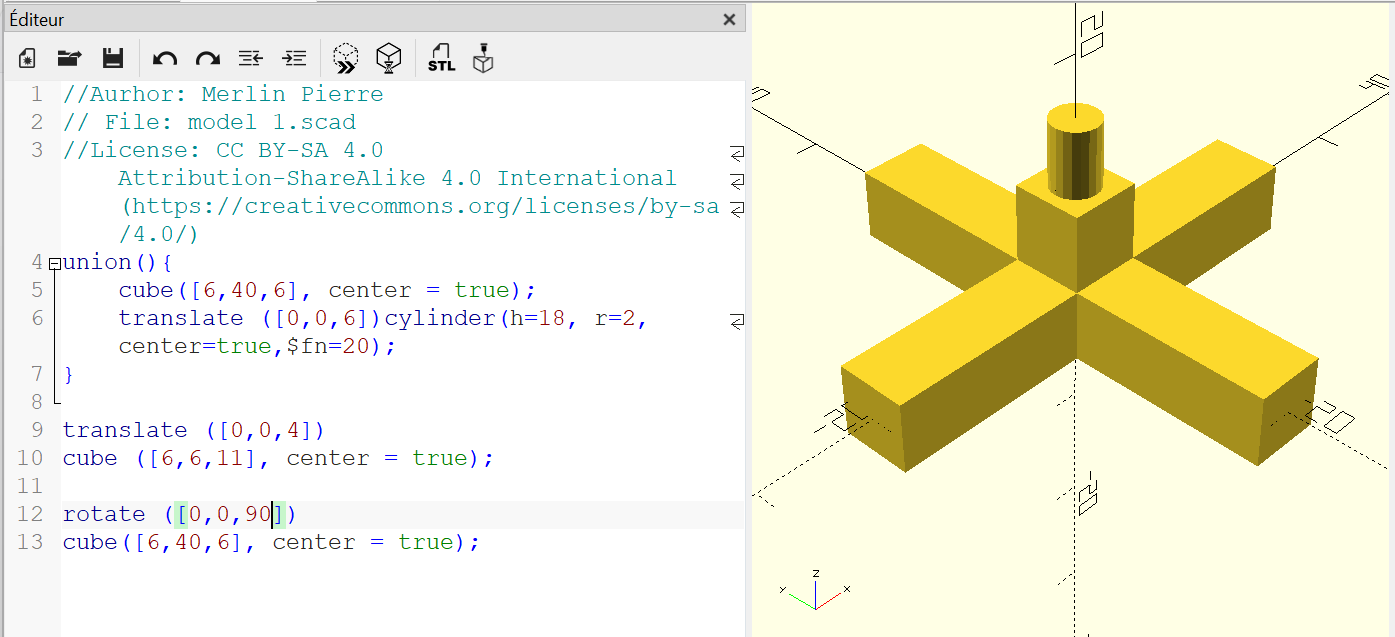The image size is (1395, 637).
Task: Click the center cube of 3D model
Action: pos(1076,236)
